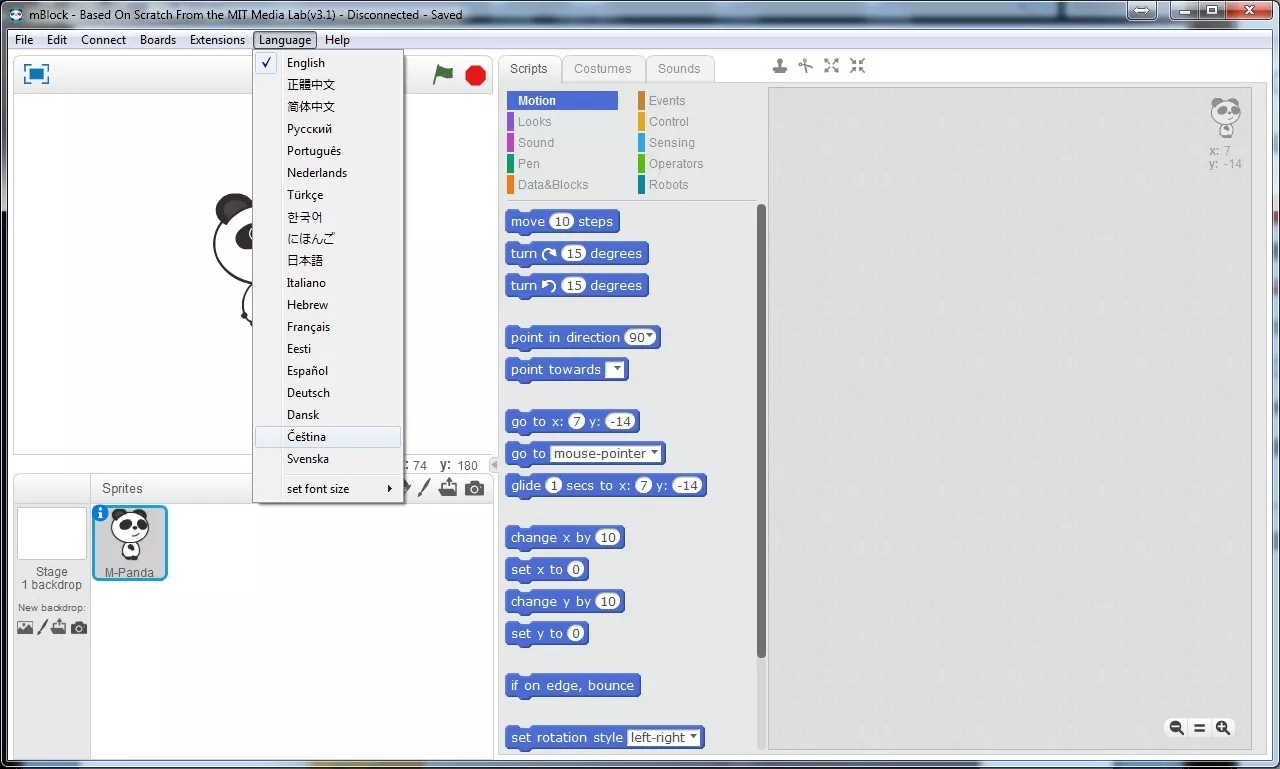
Task: Open the Help menu
Action: (x=337, y=40)
